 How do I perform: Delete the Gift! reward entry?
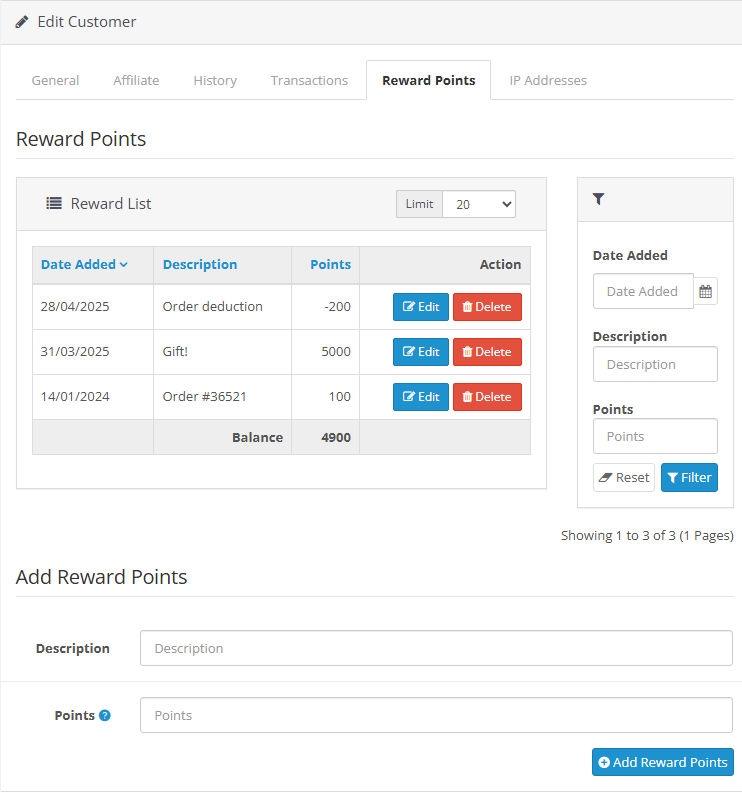(x=487, y=352)
